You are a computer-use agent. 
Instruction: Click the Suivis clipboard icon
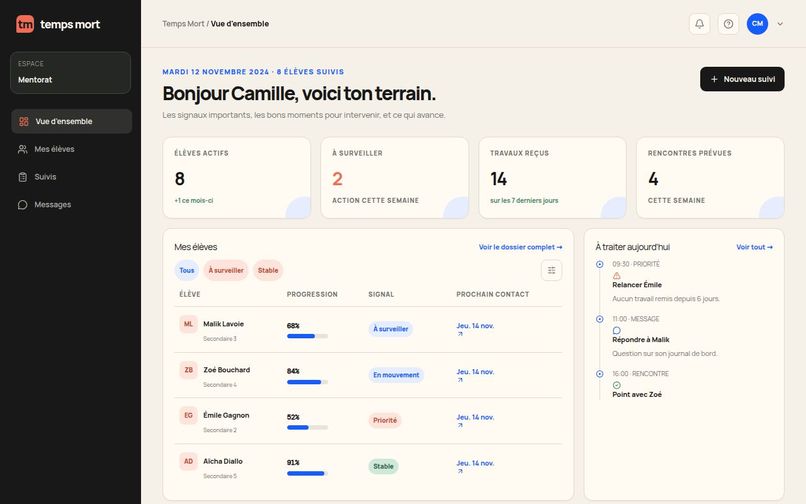pos(23,177)
